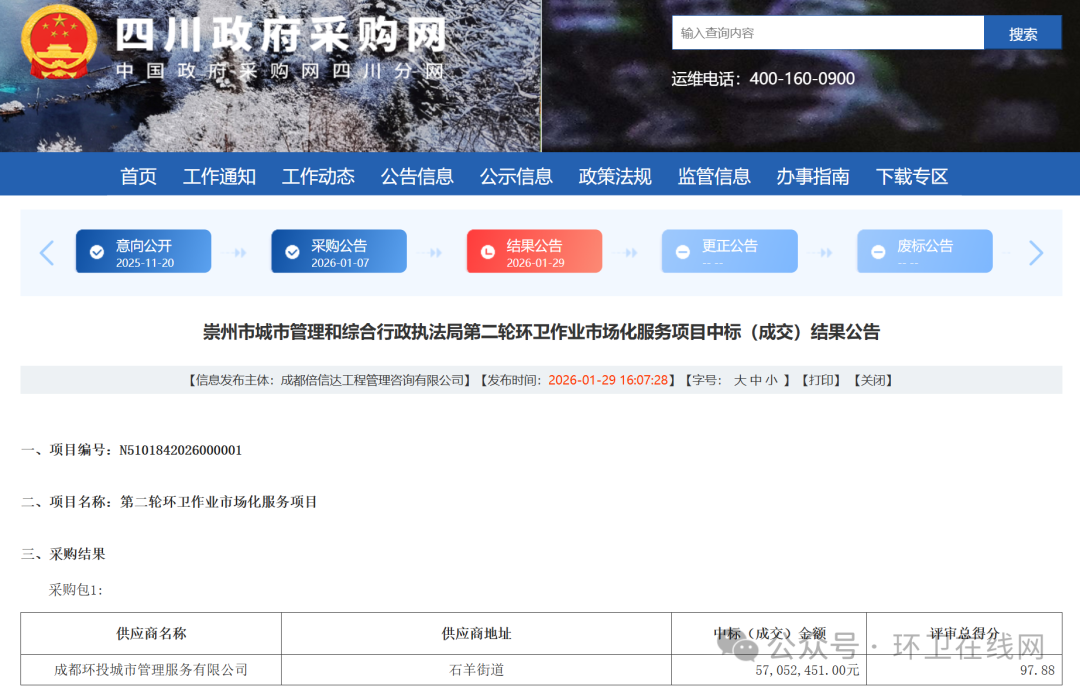Focus the 输入查询内容 search field
The image size is (1080, 690).
tap(828, 33)
